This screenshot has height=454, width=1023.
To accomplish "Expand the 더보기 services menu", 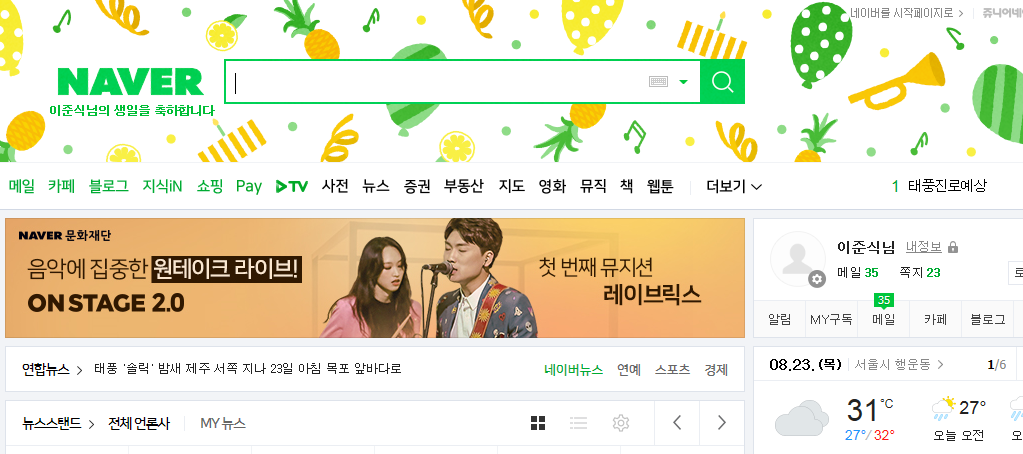I will 734,187.
